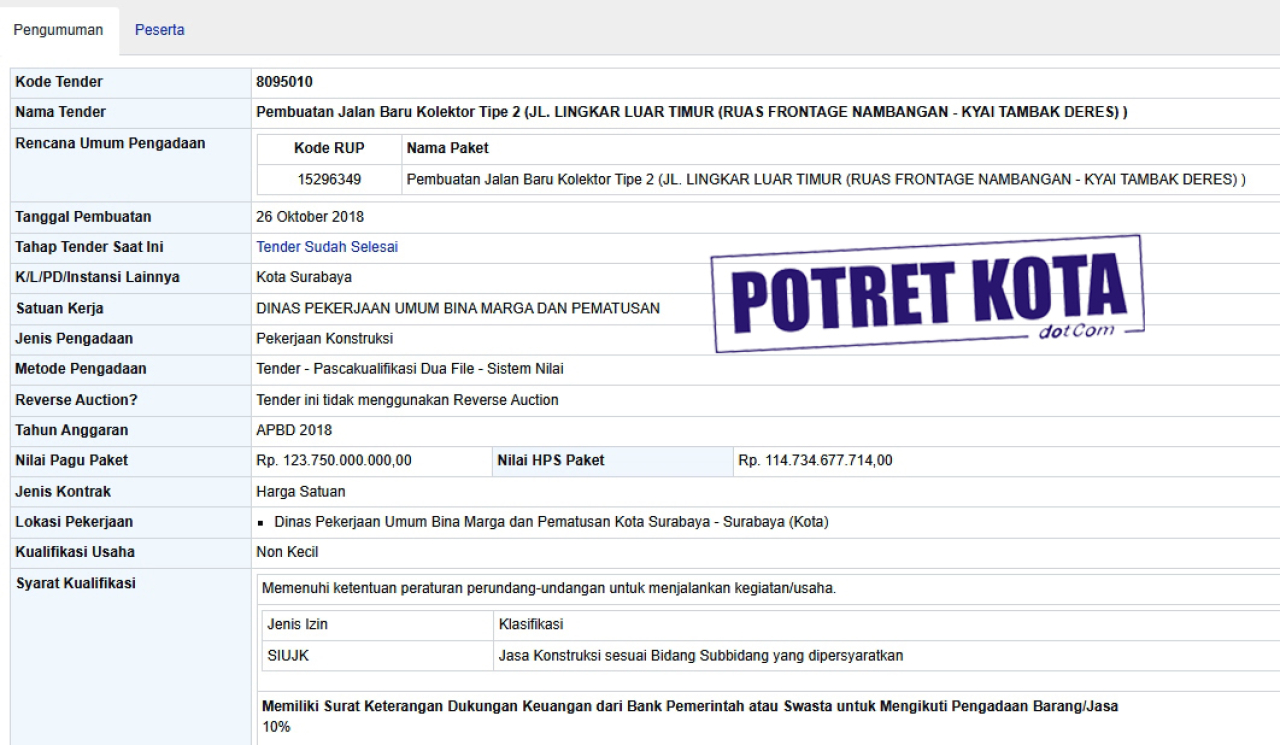Click the tender code 8095010
Viewport: 1280px width, 745px height.
(284, 82)
